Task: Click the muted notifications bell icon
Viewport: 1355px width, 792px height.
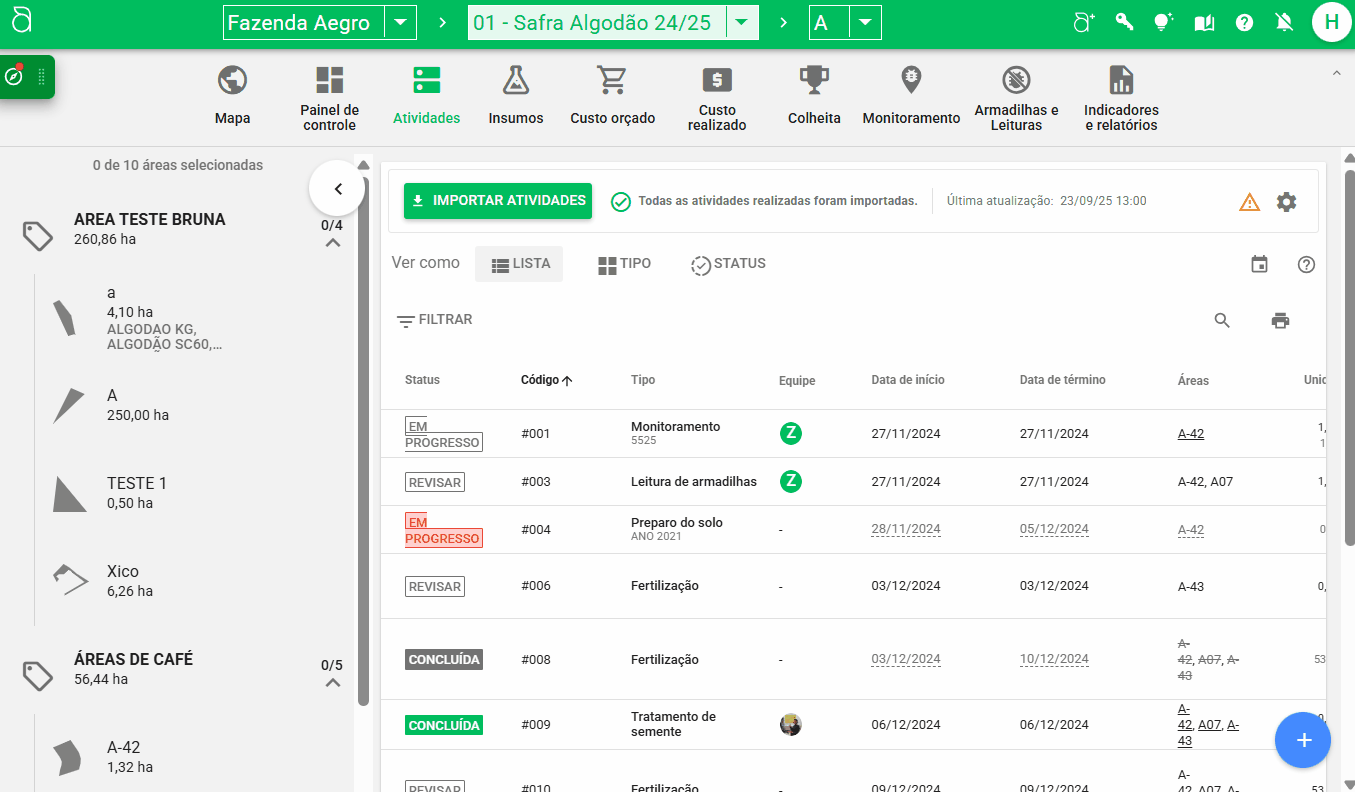Action: pos(1284,22)
